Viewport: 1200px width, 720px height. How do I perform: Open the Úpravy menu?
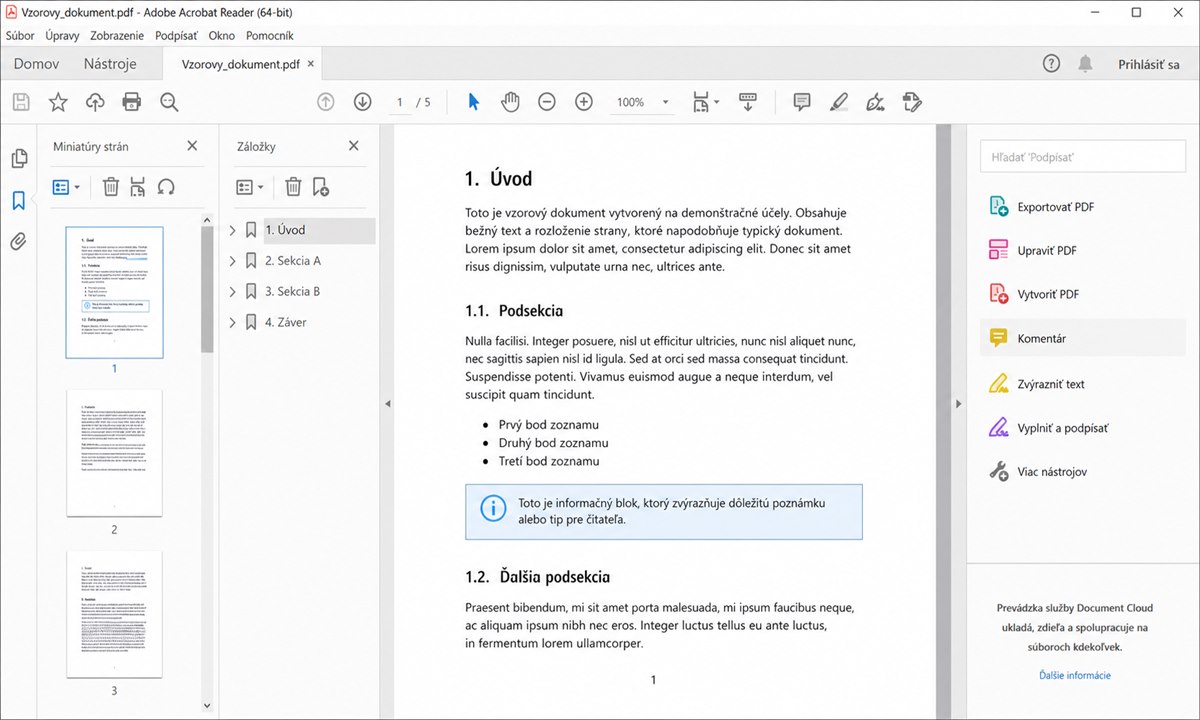(62, 35)
